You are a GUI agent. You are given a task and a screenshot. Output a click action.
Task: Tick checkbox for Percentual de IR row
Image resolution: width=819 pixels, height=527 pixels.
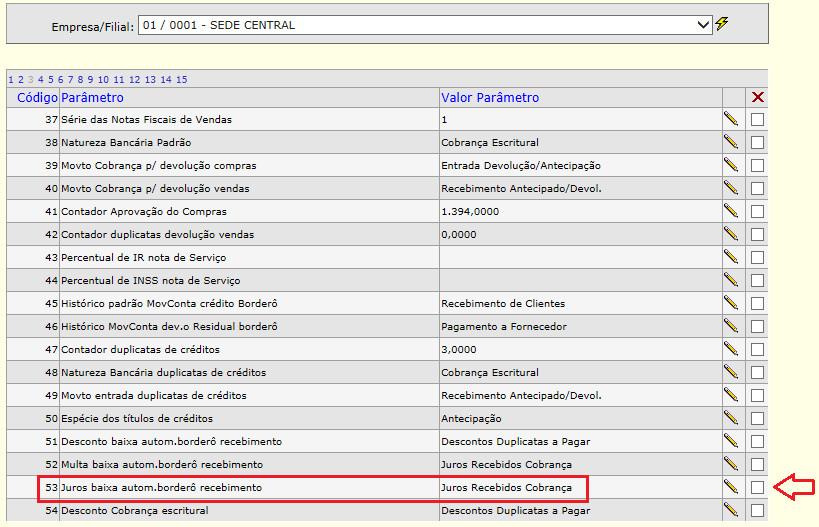click(757, 257)
